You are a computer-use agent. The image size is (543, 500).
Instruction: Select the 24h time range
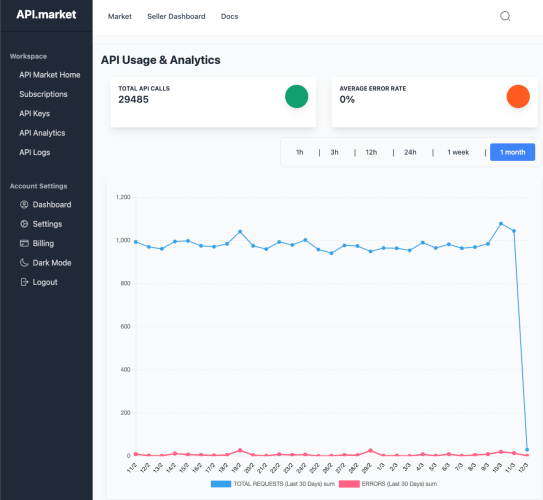pos(410,152)
